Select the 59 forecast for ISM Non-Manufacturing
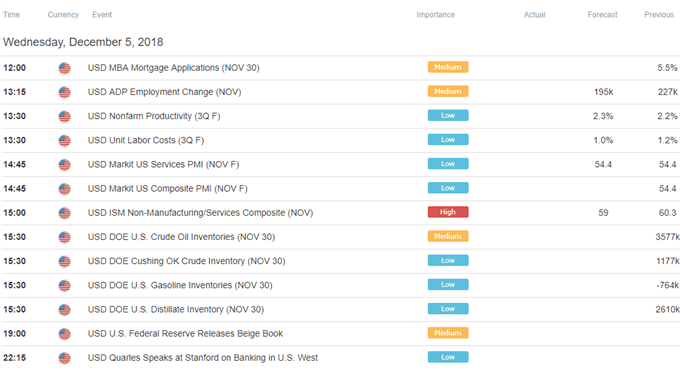Viewport: 680px width, 372px height. (x=603, y=213)
